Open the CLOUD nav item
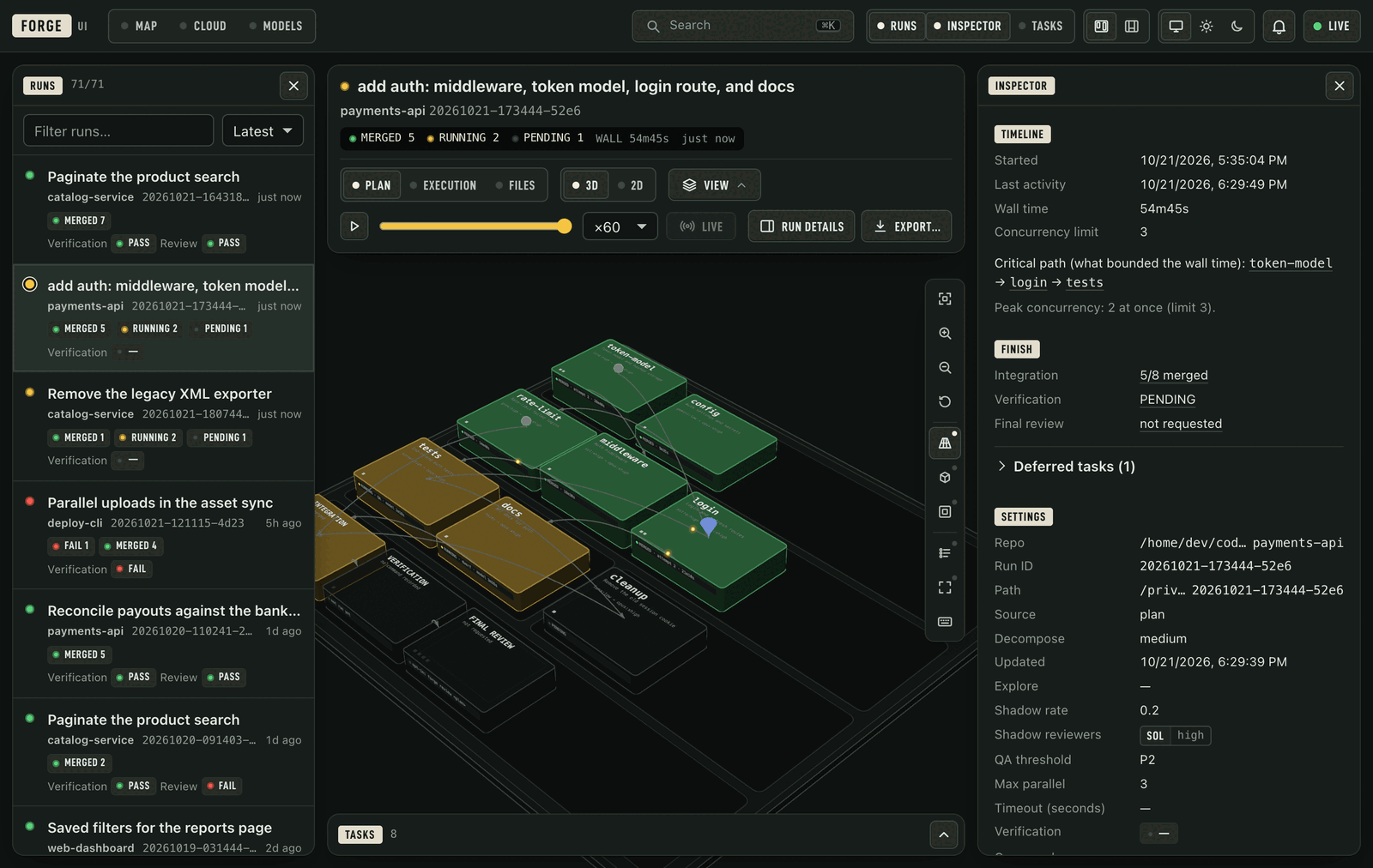1373x868 pixels. [x=203, y=27]
